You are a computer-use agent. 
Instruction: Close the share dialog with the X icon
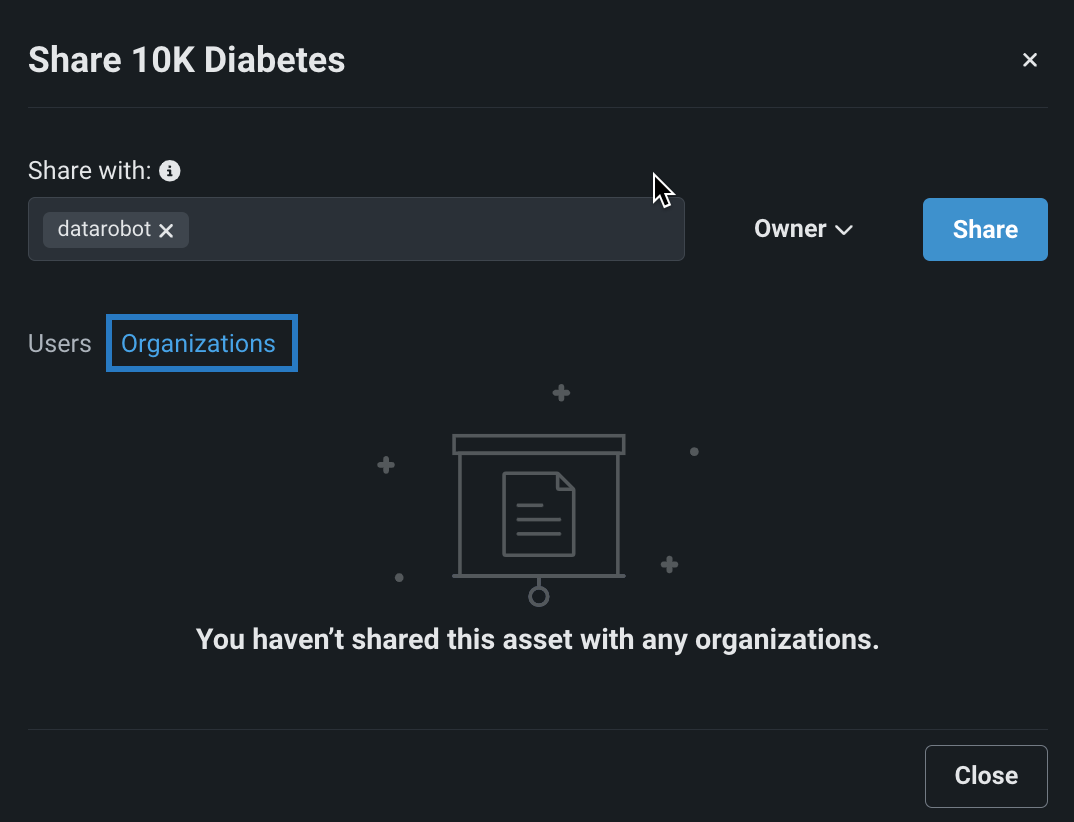point(1029,60)
